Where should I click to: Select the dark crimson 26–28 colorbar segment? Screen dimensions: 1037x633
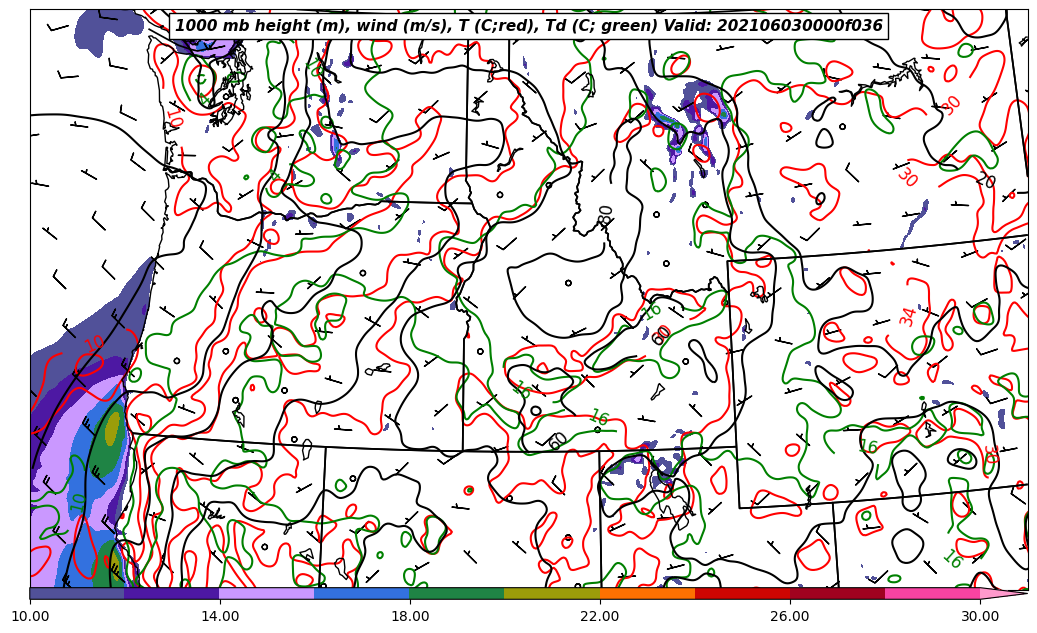837,593
